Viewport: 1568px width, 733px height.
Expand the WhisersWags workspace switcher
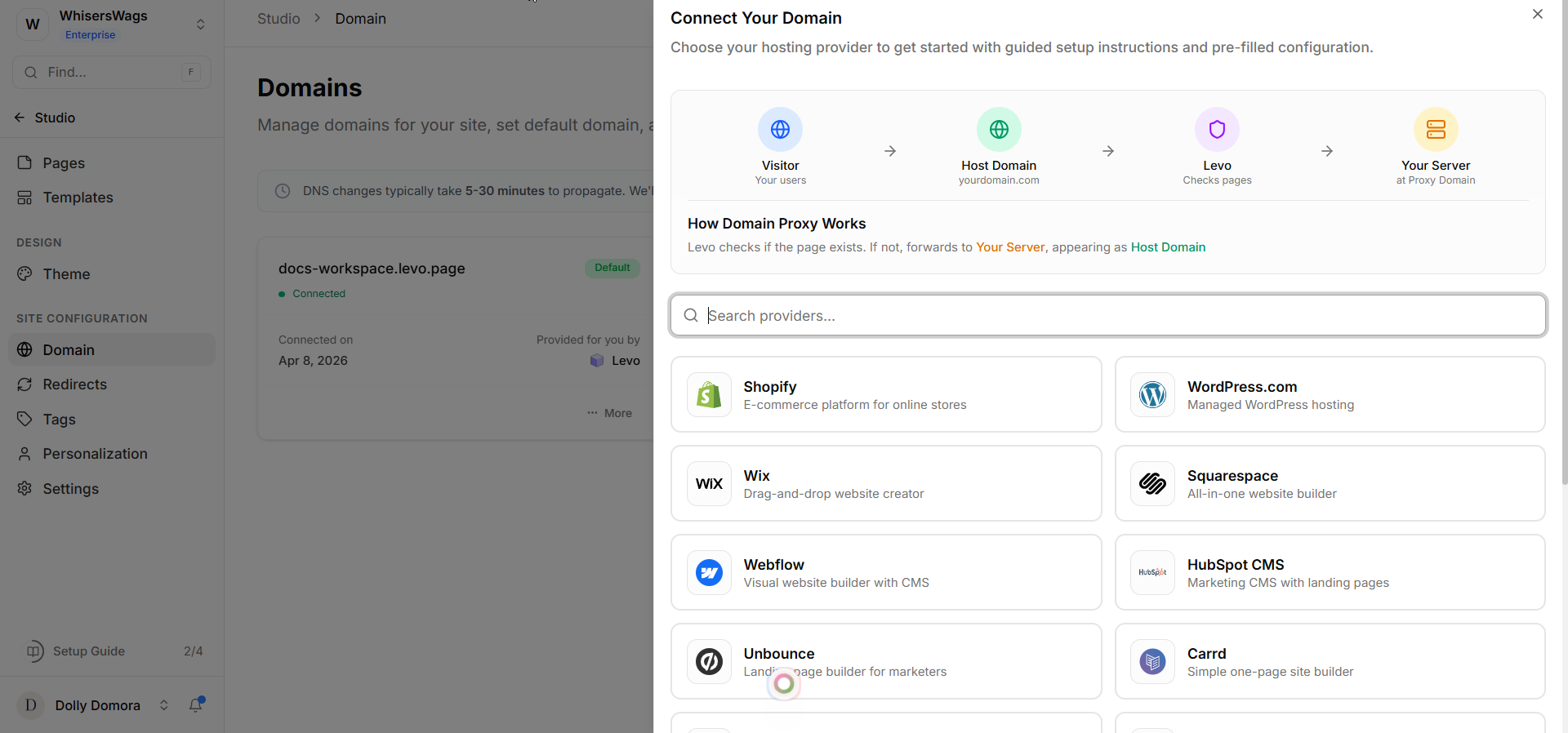click(x=200, y=24)
